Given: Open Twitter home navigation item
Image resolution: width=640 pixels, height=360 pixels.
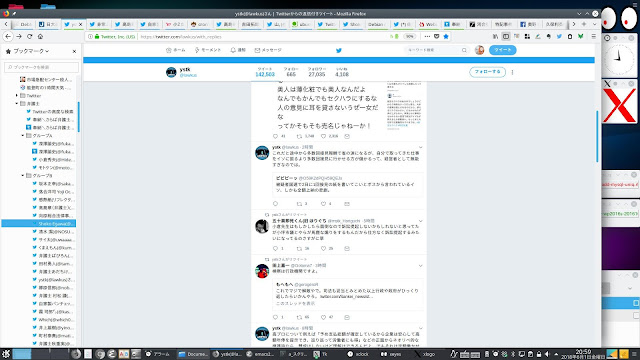Looking at the screenshot, I should point(176,50).
